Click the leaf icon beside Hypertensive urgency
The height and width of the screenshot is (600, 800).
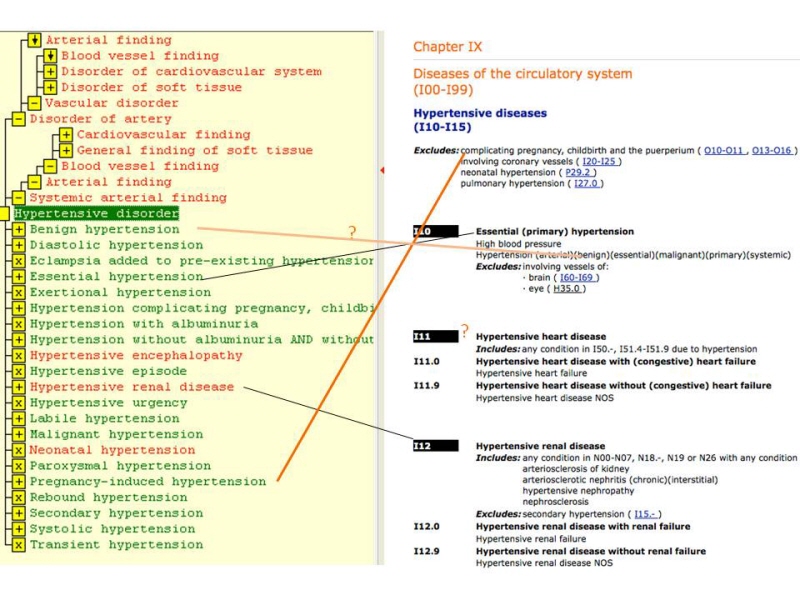18,403
